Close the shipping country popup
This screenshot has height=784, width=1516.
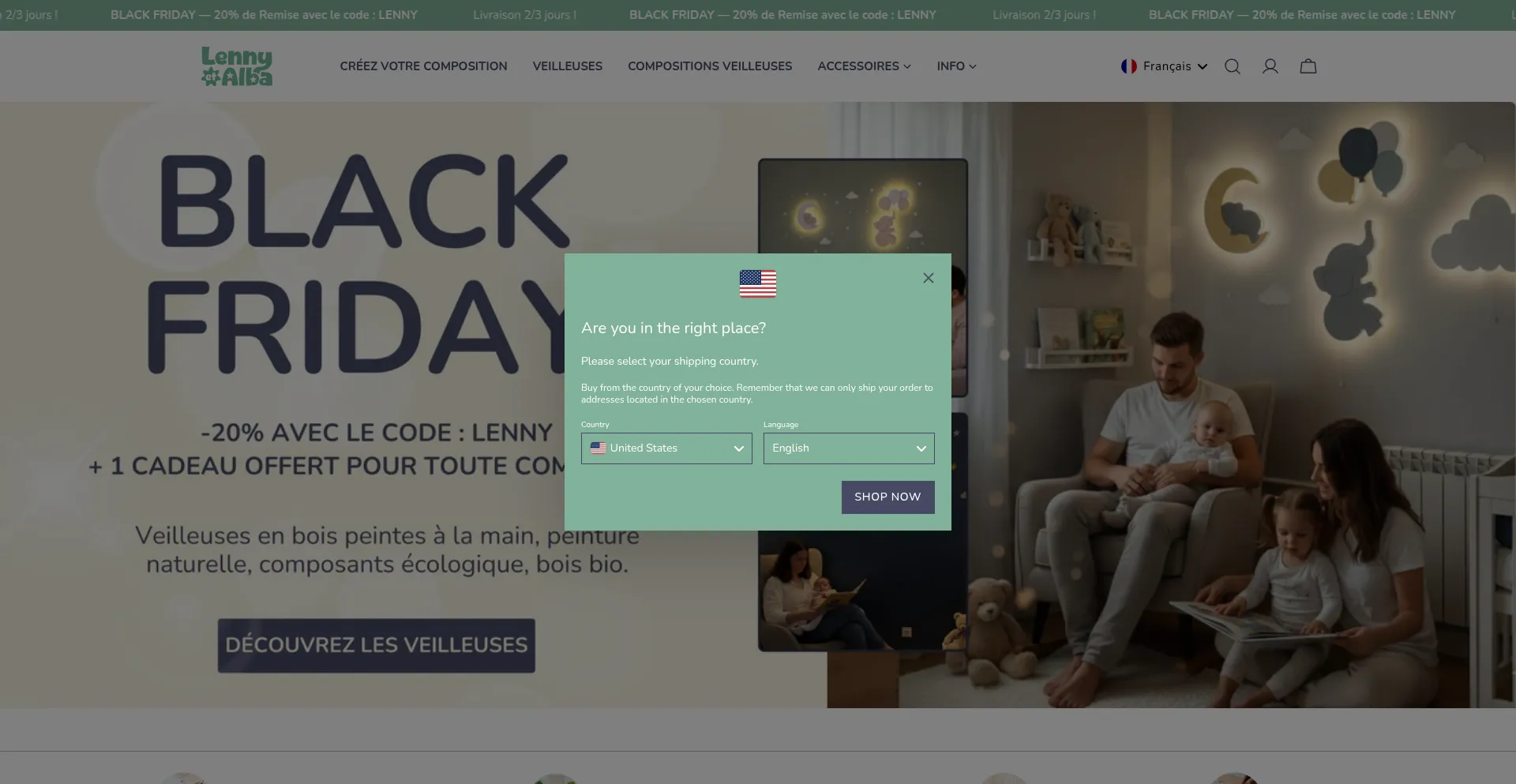pyautogui.click(x=929, y=278)
